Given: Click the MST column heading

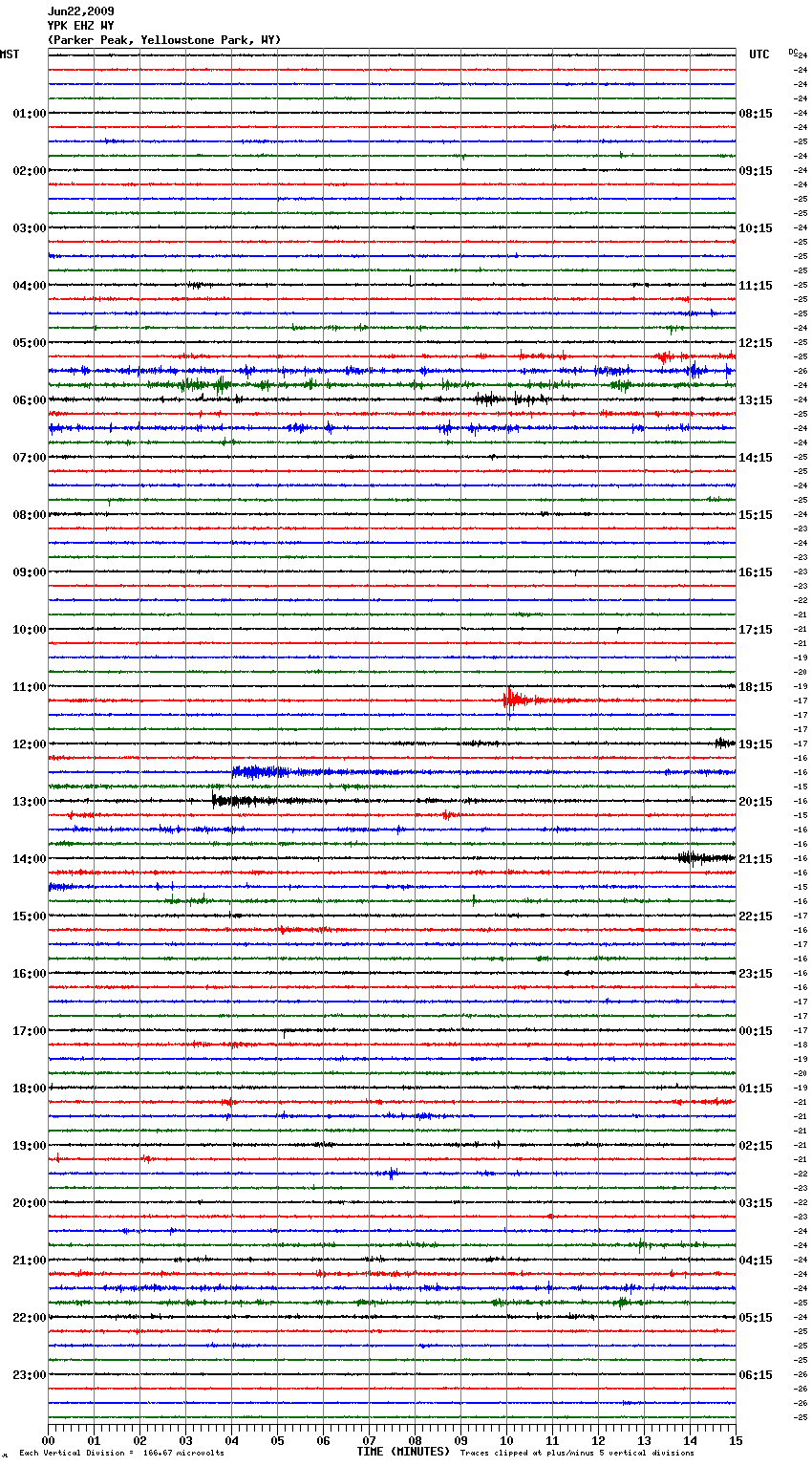Looking at the screenshot, I should point(10,54).
